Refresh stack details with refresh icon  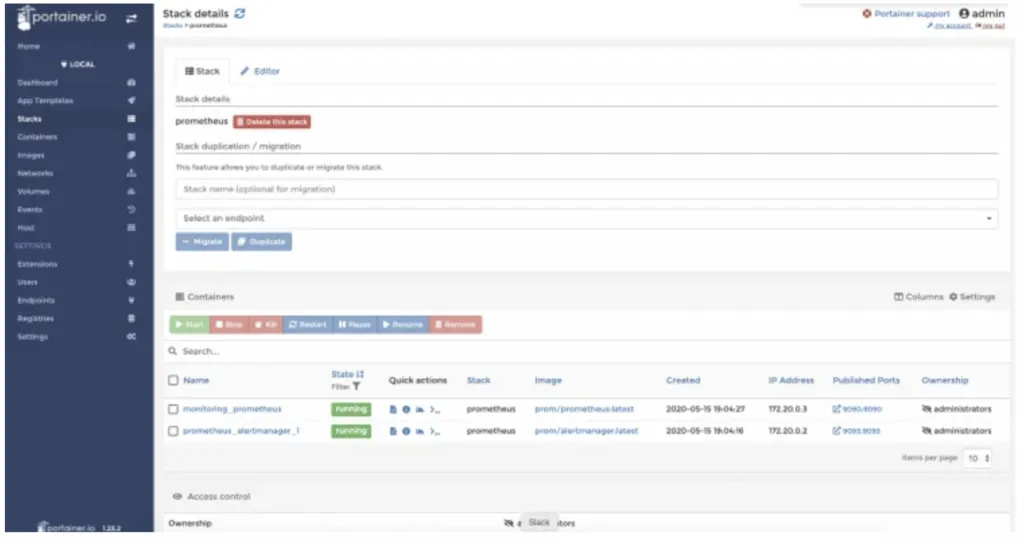click(x=240, y=13)
